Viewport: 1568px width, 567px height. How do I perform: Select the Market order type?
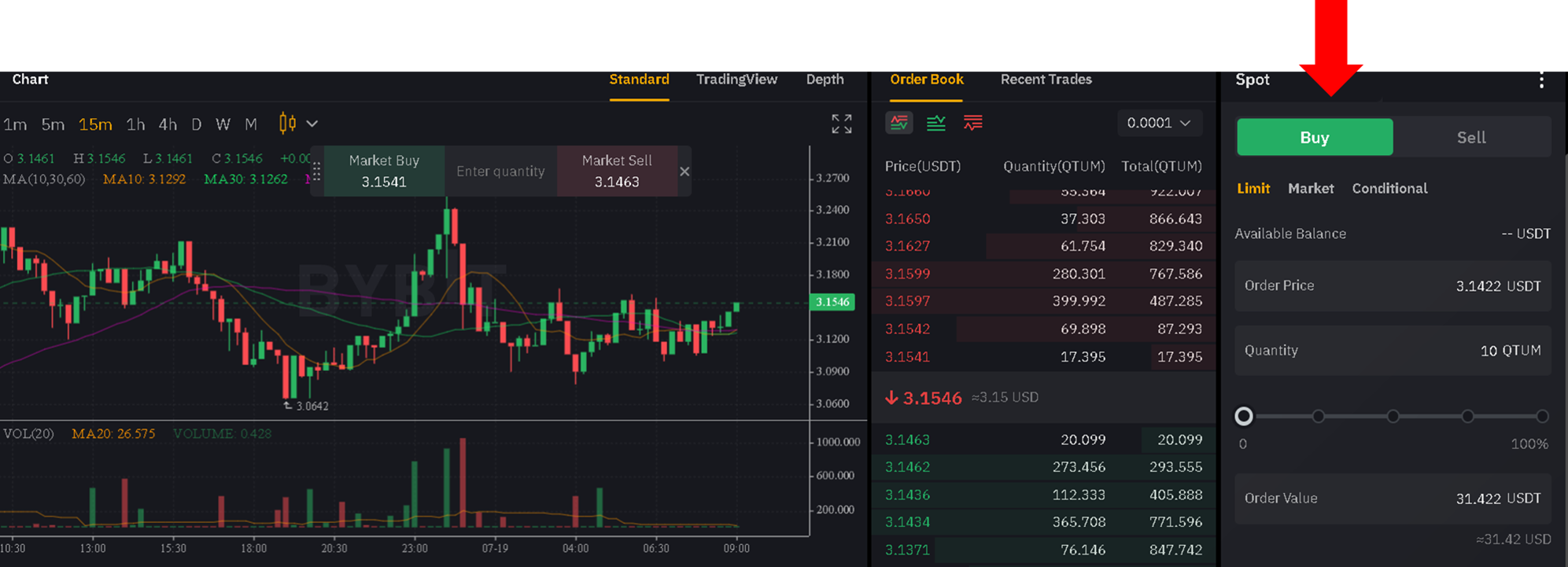click(x=1311, y=189)
